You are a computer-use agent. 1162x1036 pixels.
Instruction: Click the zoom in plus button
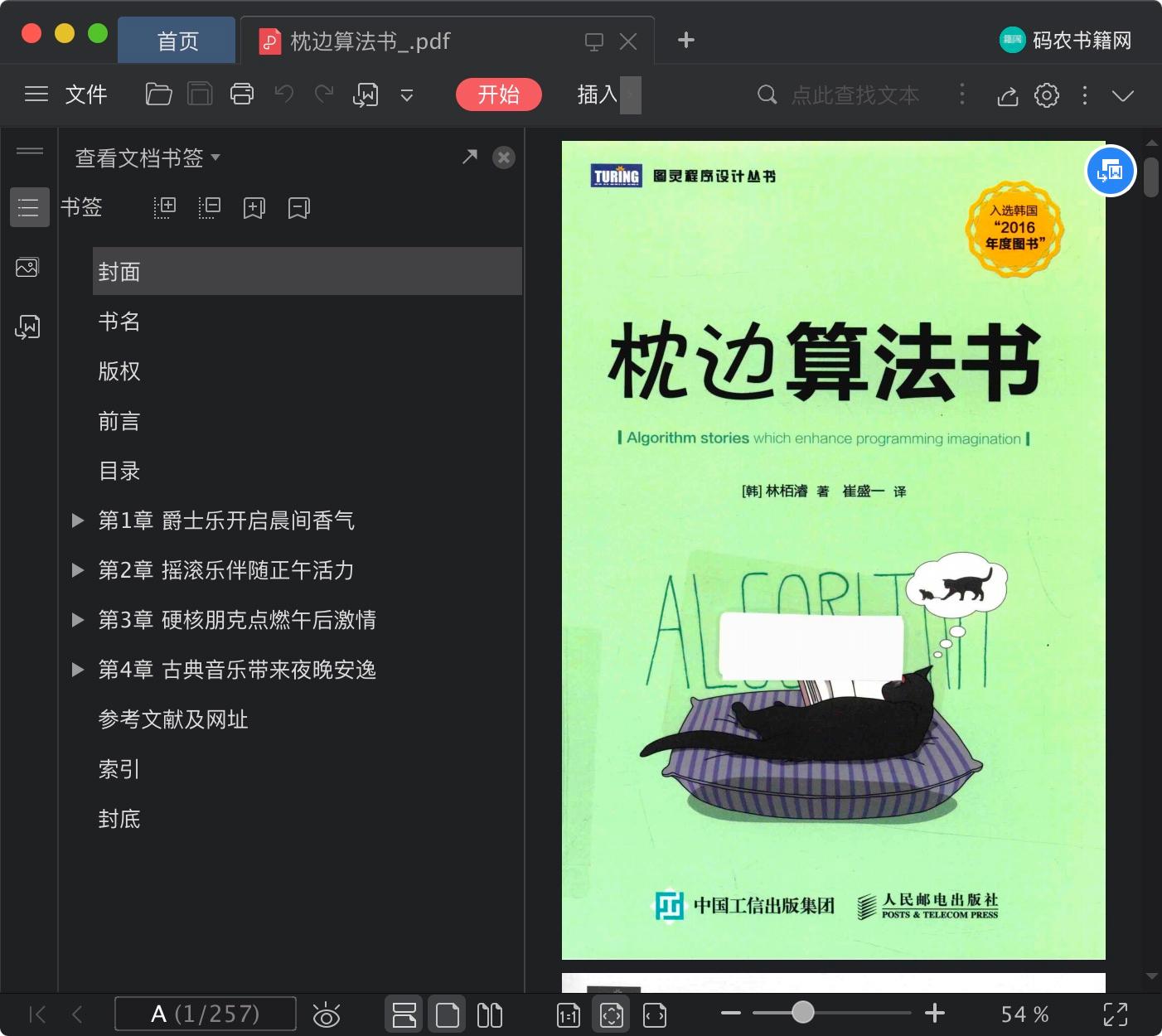click(935, 1013)
